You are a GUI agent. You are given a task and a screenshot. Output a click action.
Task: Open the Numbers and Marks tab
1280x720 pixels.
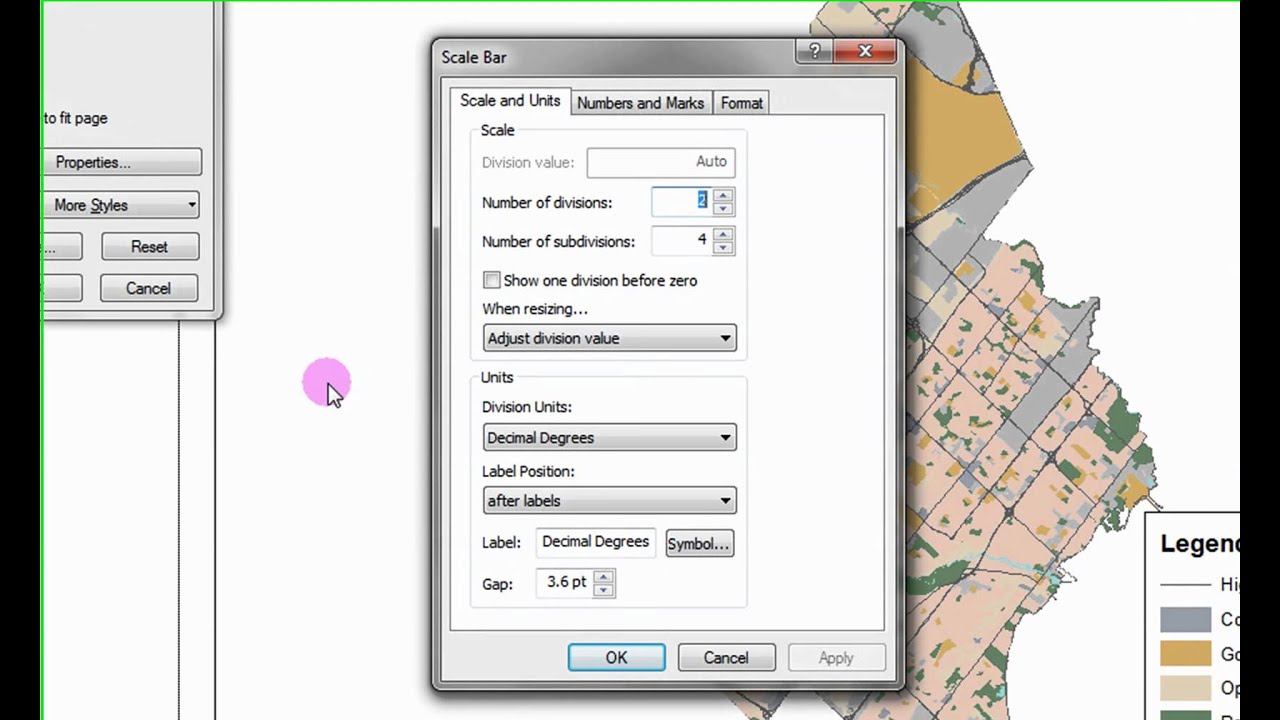pyautogui.click(x=641, y=103)
